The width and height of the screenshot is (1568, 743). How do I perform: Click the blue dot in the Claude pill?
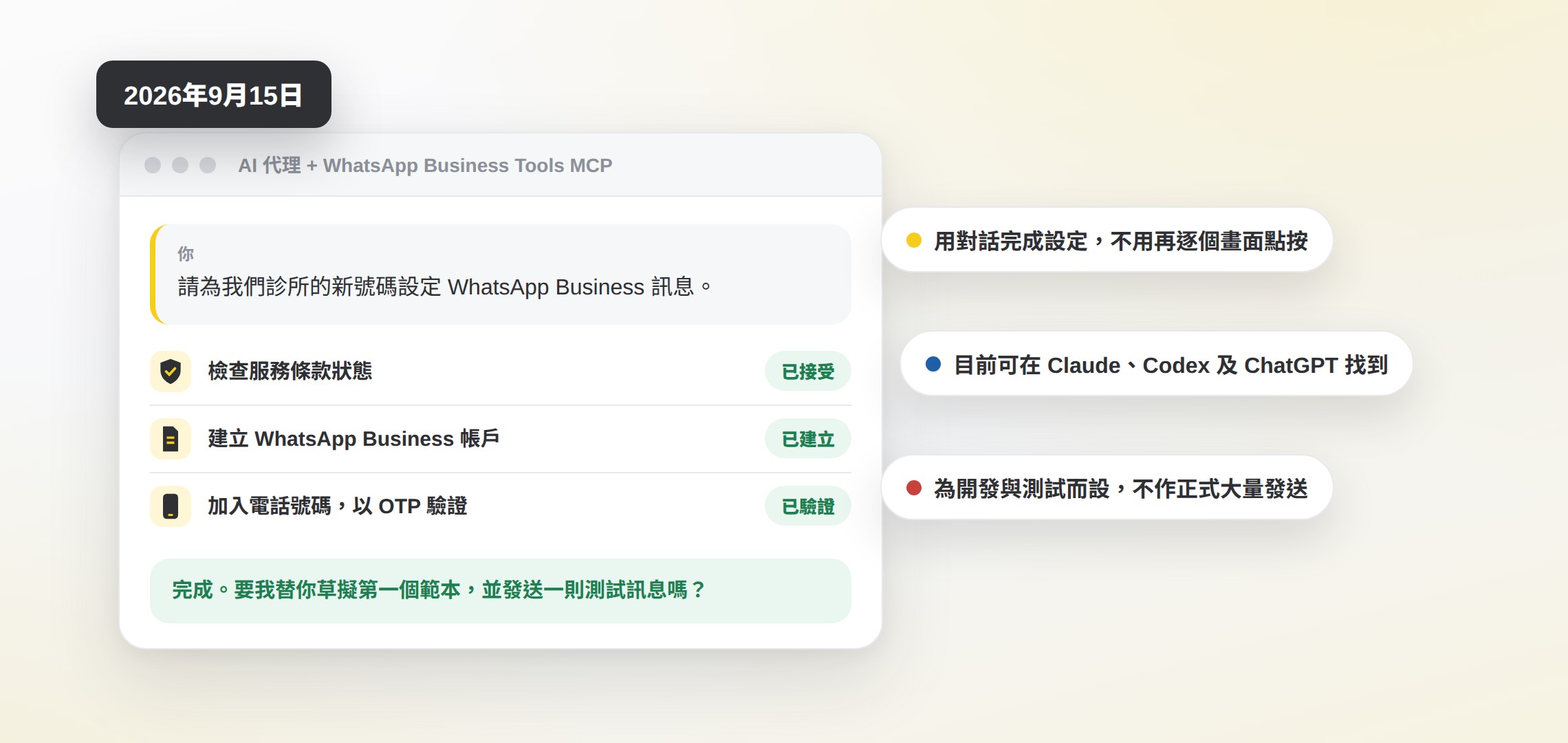(x=933, y=364)
